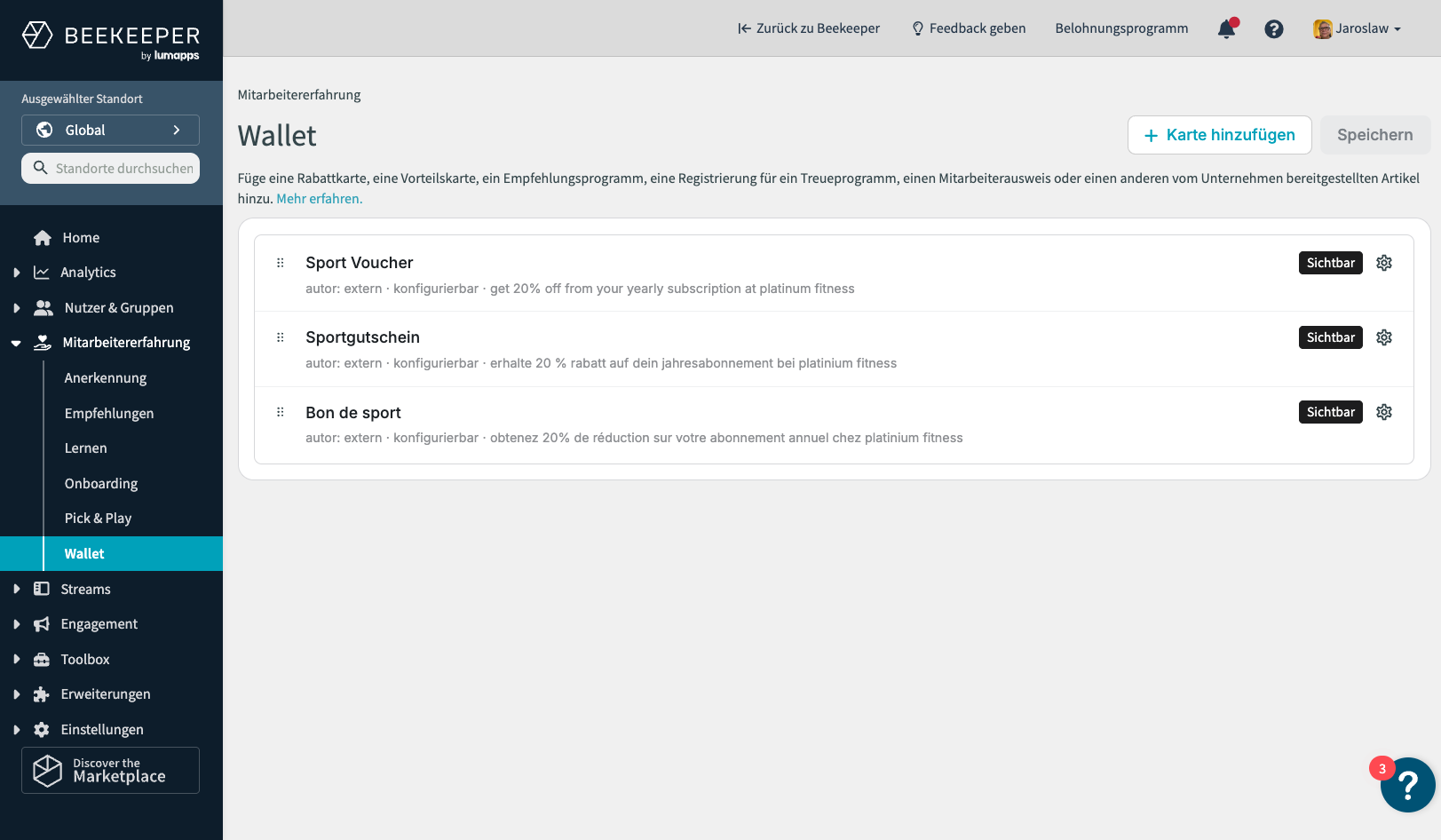Expand the Analytics section
This screenshot has width=1441, height=840.
pos(16,273)
